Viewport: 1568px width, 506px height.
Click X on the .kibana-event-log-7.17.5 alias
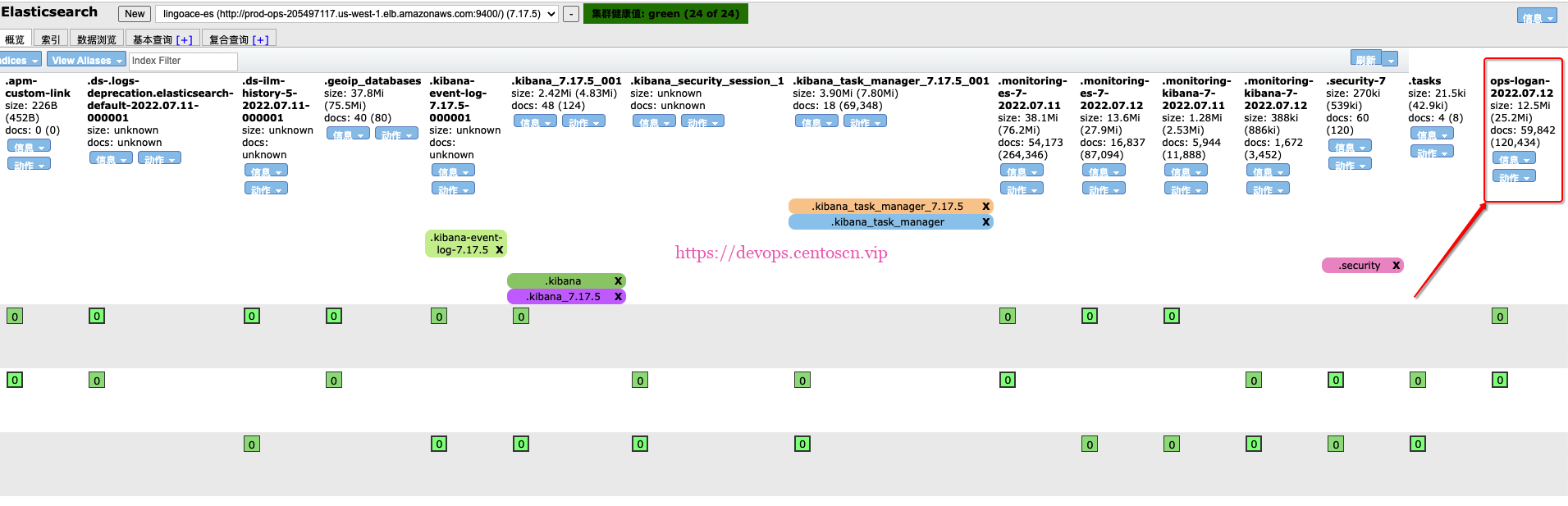click(x=499, y=250)
